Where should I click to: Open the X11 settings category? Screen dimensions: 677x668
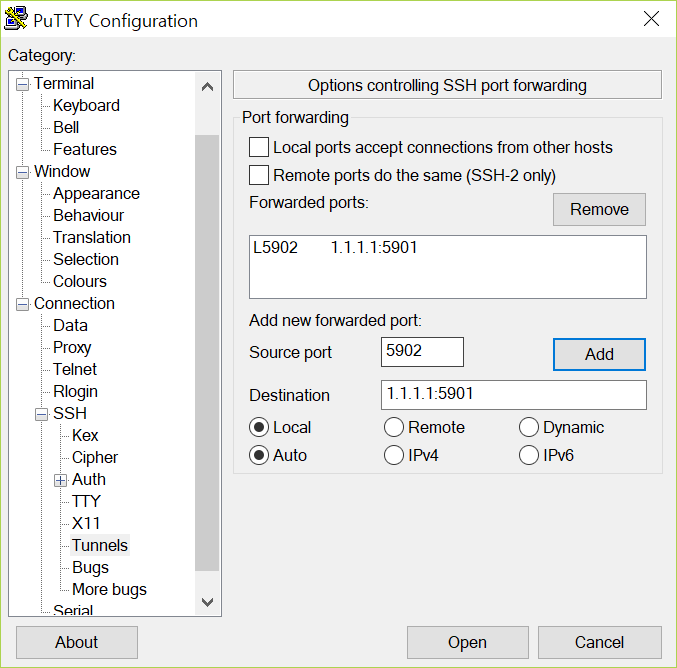86,524
